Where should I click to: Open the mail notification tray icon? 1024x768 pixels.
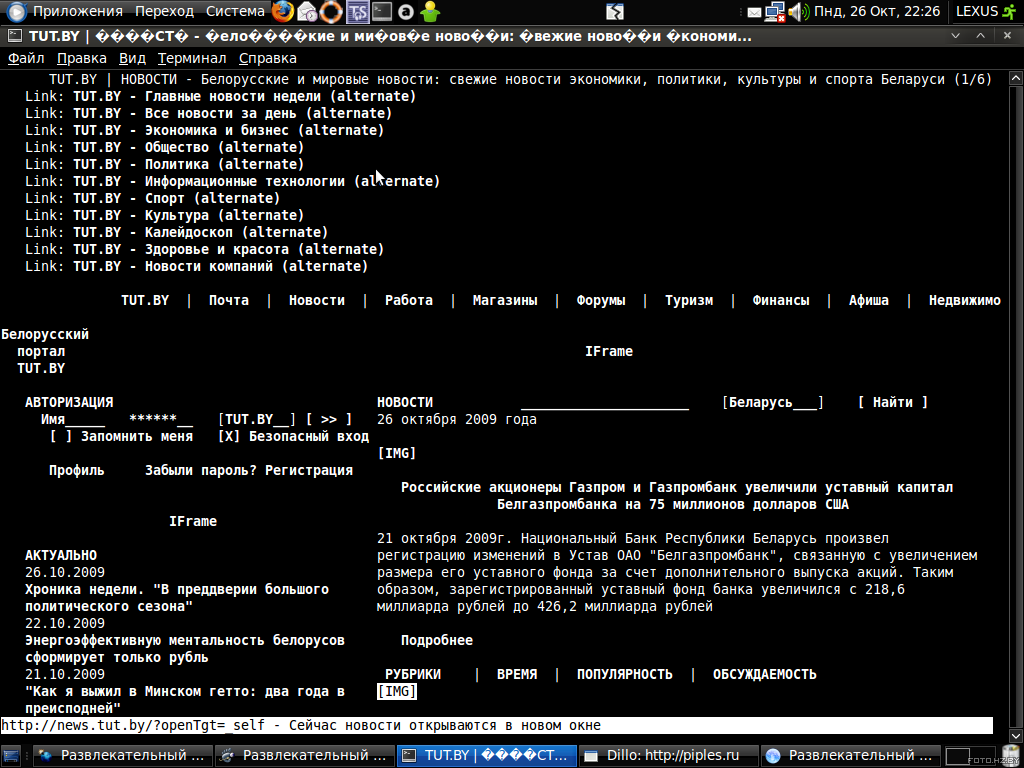click(754, 12)
